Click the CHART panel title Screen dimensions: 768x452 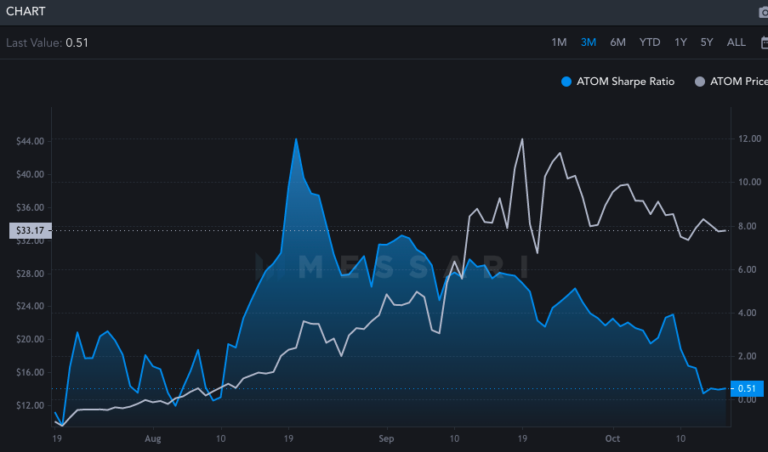pyautogui.click(x=27, y=12)
